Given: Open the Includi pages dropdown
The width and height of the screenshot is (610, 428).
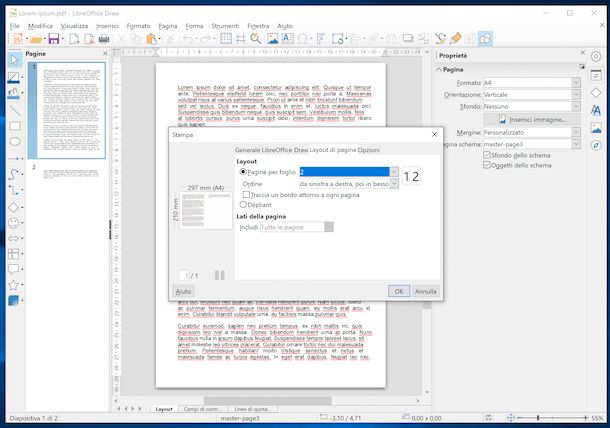Looking at the screenshot, I should (x=329, y=227).
